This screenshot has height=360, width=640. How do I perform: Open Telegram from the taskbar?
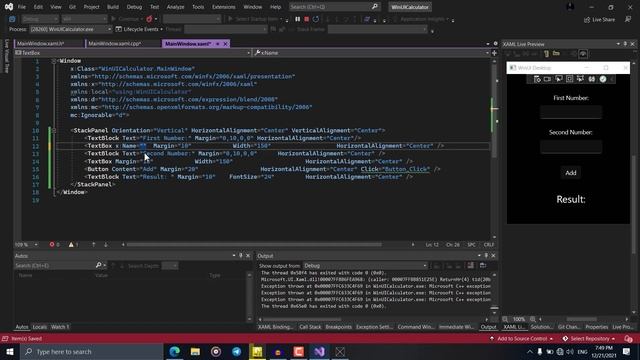coord(237,351)
